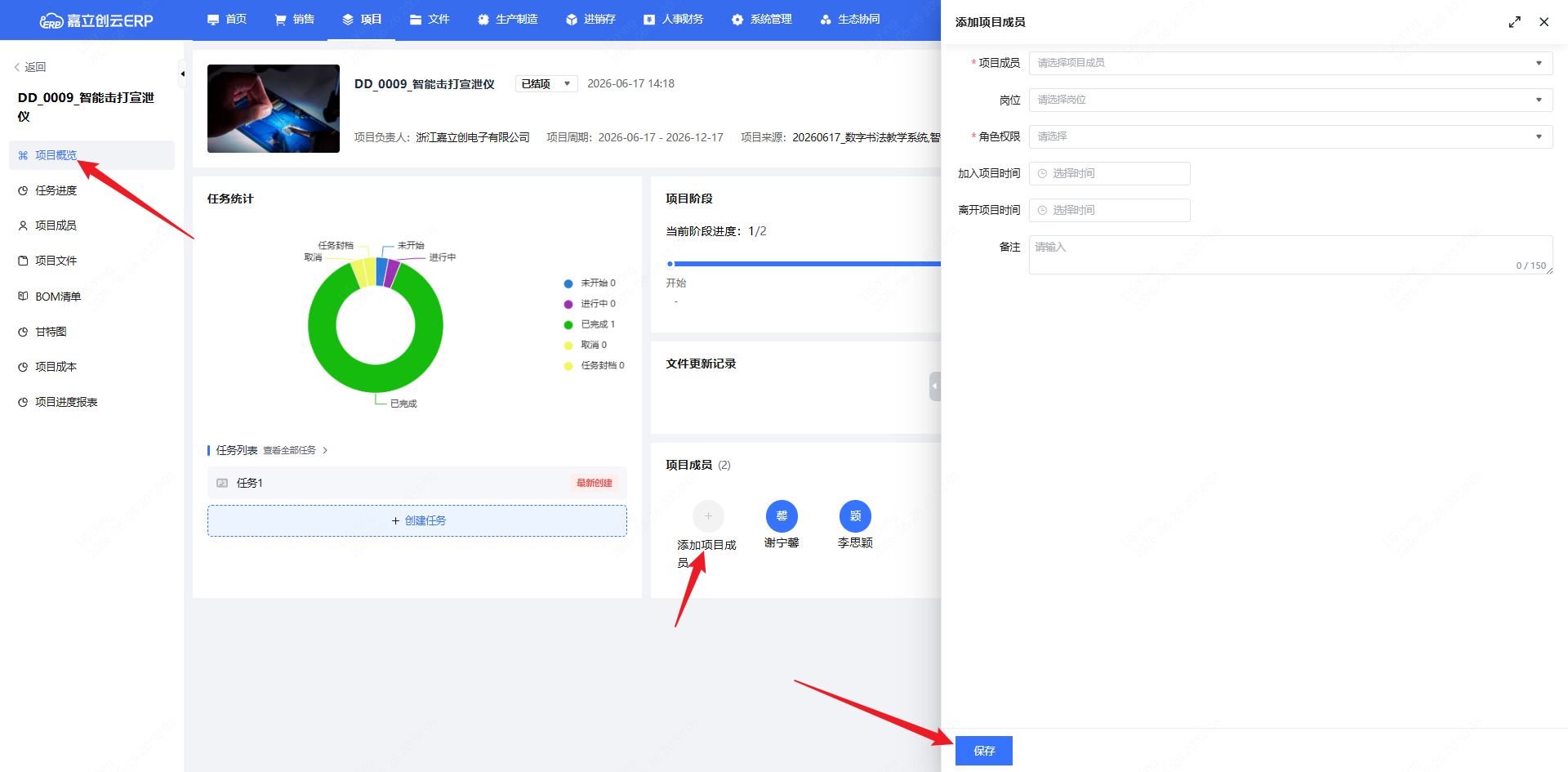The image size is (1568, 772).
Task: Collapse the left sidebar with arrow handle
Action: point(182,74)
